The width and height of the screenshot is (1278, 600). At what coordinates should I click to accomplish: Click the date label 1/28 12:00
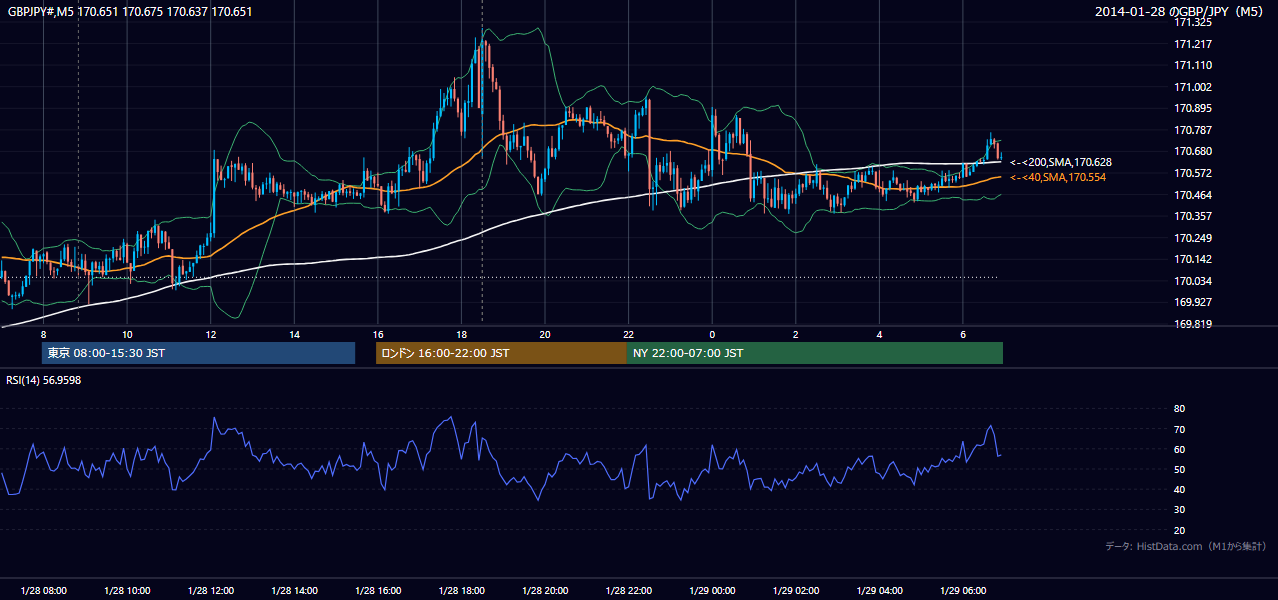click(211, 591)
